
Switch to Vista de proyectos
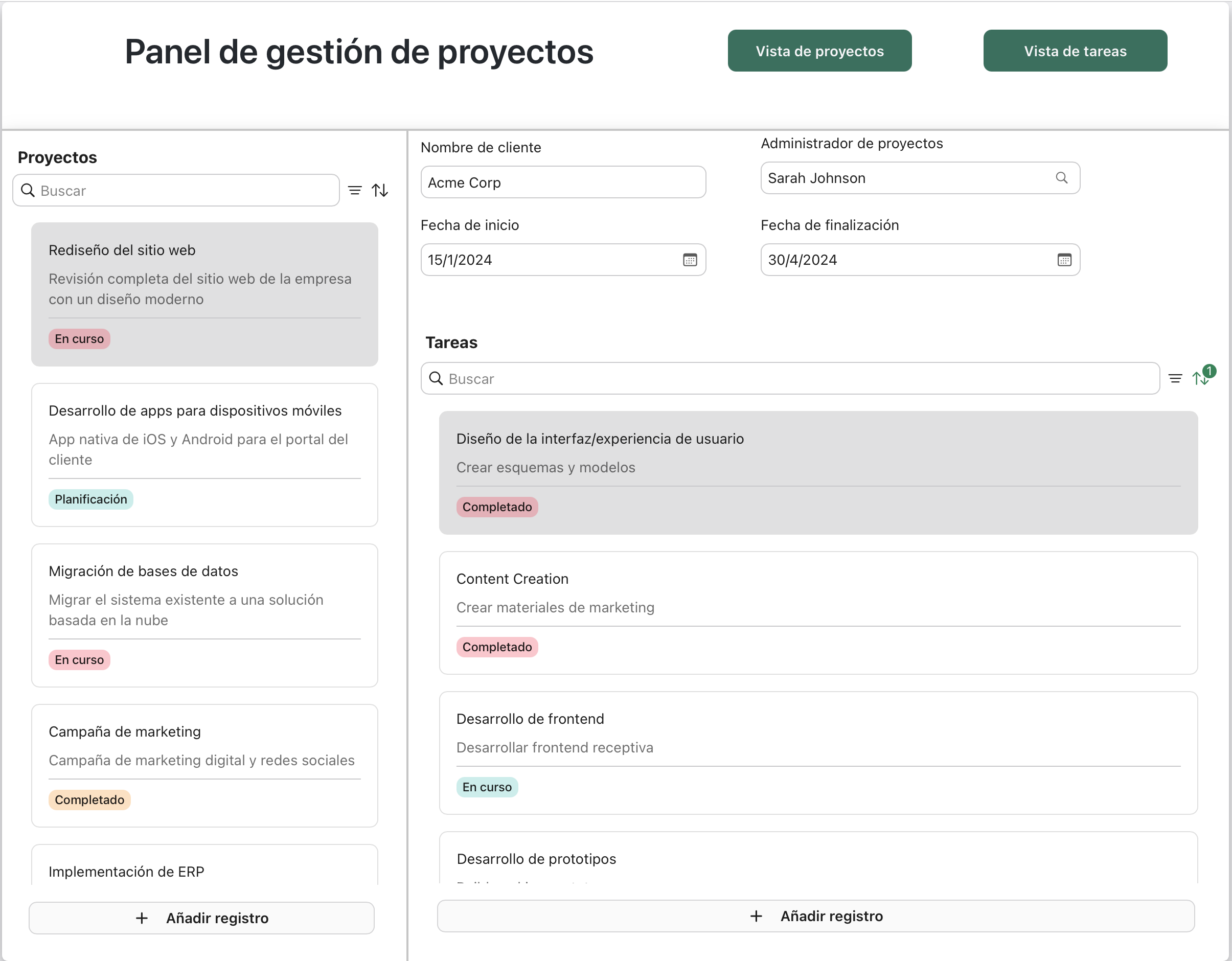tap(819, 51)
